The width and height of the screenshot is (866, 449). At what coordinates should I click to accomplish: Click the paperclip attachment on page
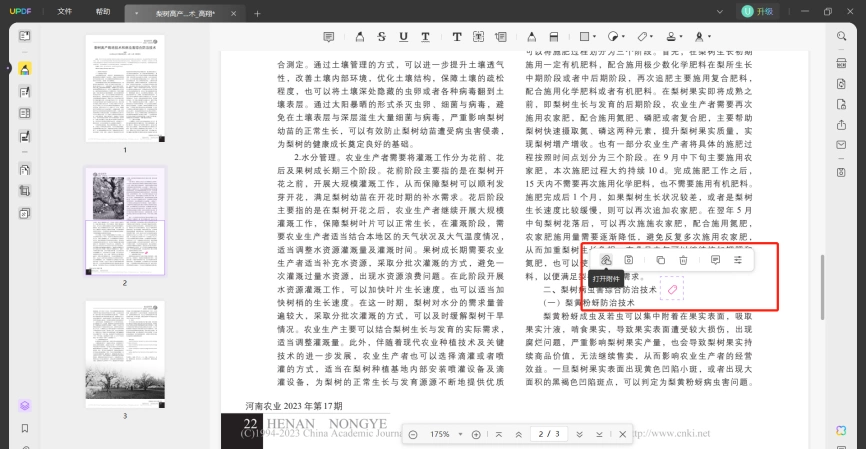tap(672, 289)
